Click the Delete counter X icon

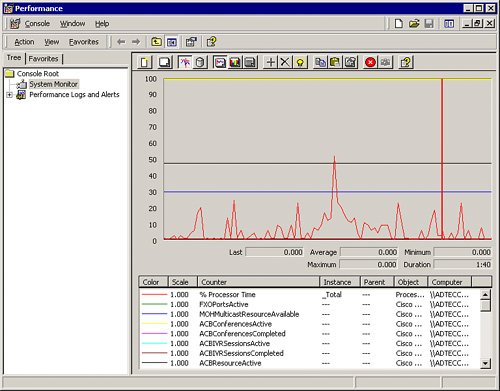pos(285,62)
